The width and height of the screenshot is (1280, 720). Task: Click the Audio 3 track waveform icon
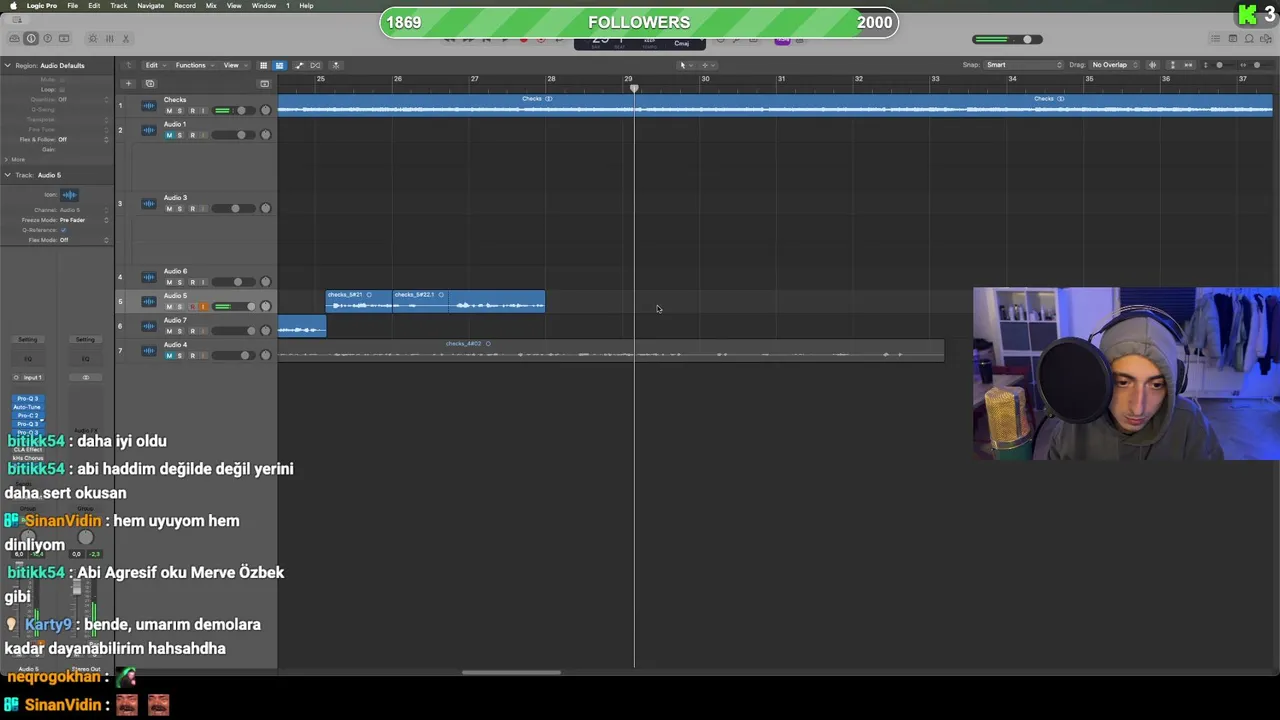[x=149, y=203]
